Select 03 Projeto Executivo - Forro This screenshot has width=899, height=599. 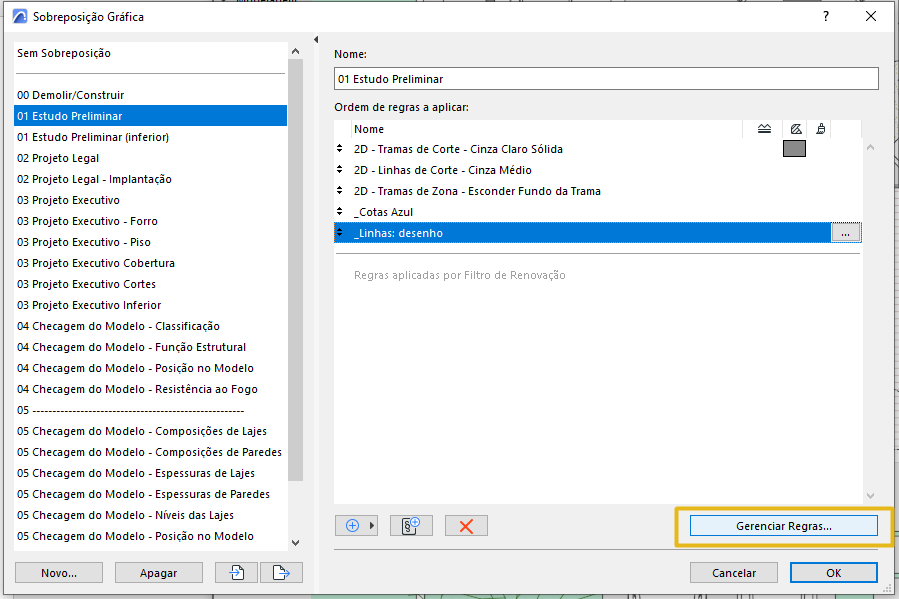[x=150, y=221]
